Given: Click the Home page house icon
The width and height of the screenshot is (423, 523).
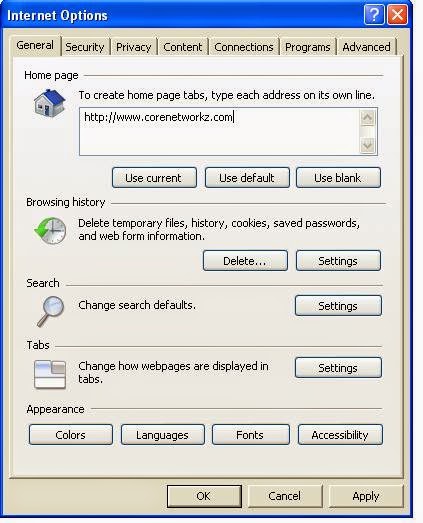Looking at the screenshot, I should coord(49,103).
